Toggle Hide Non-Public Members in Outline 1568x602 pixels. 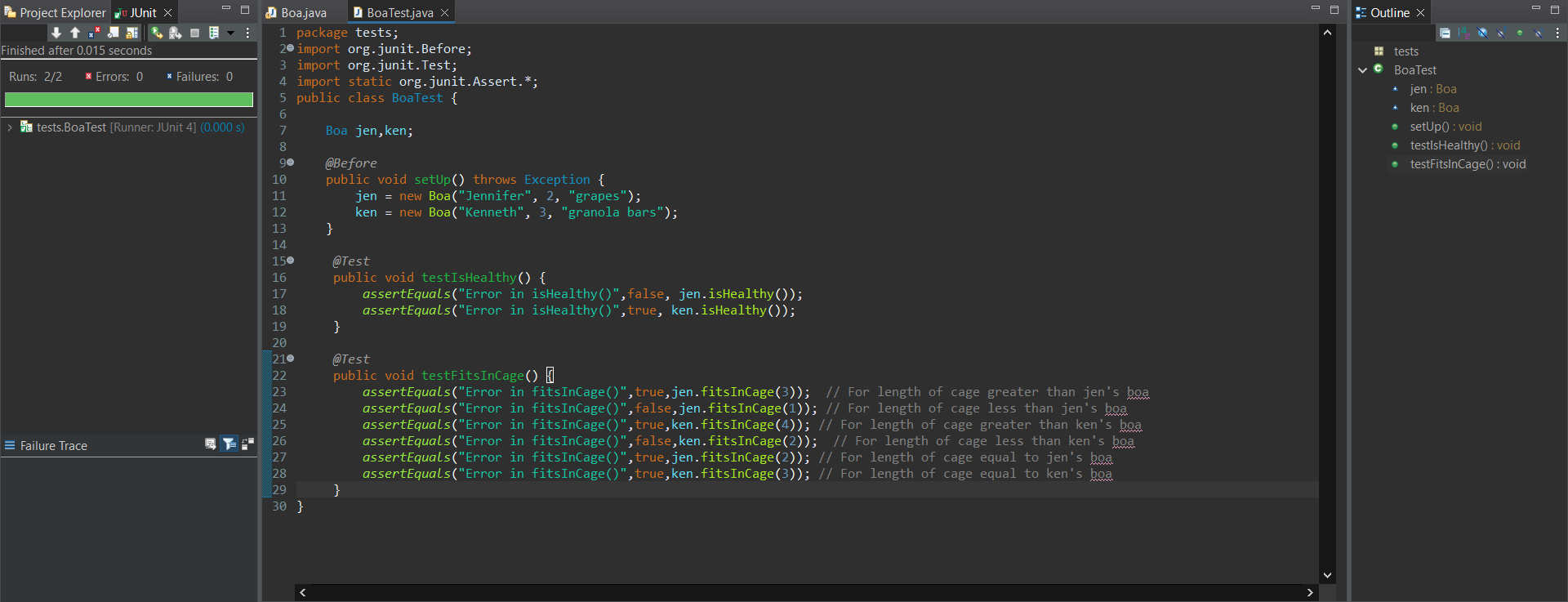click(x=1520, y=33)
